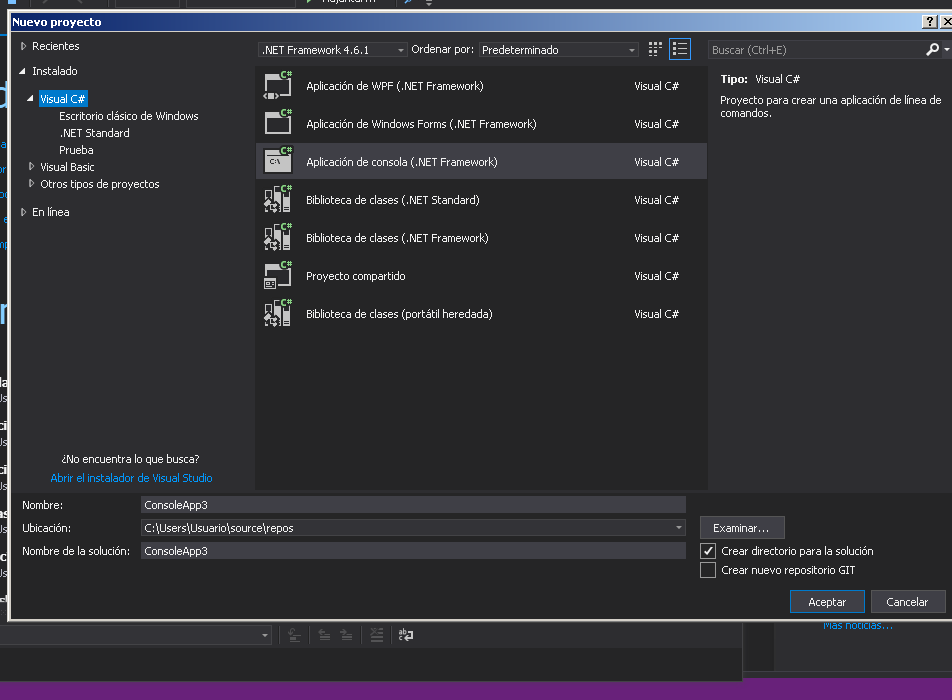Click the Buscar (Ctrl+E) search box
Image resolution: width=952 pixels, height=700 pixels.
click(816, 50)
